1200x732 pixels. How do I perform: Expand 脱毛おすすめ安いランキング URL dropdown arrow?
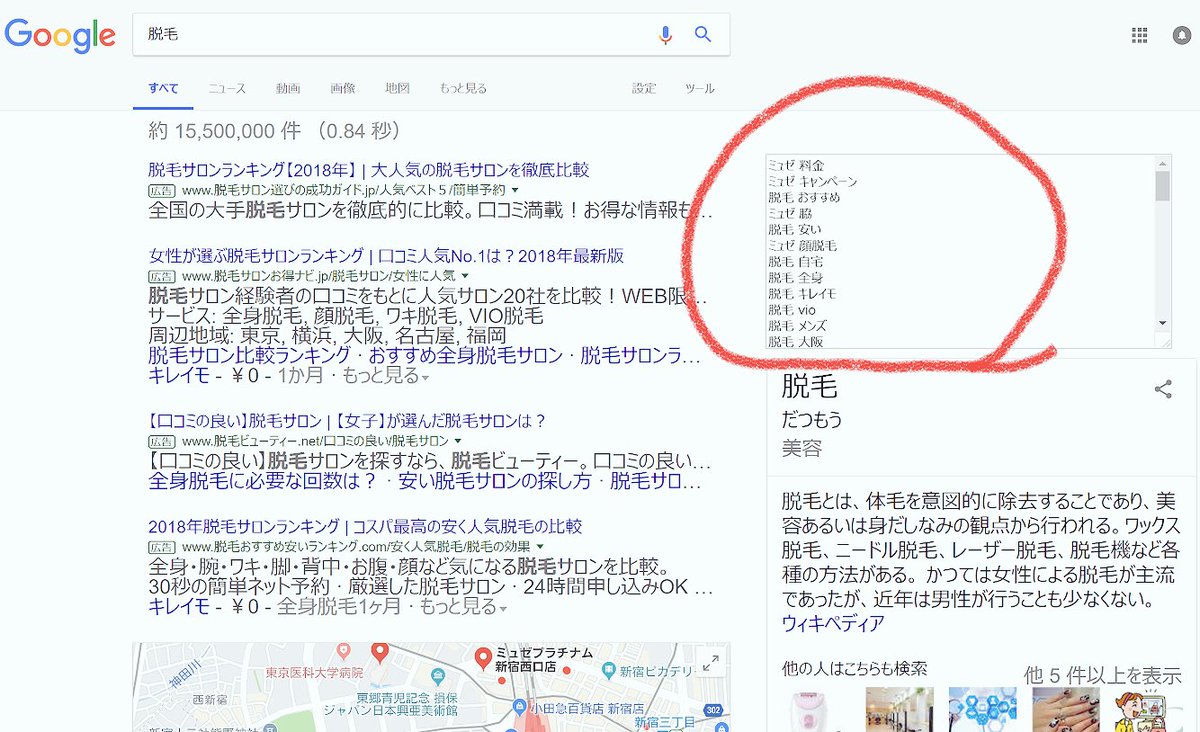pos(540,547)
